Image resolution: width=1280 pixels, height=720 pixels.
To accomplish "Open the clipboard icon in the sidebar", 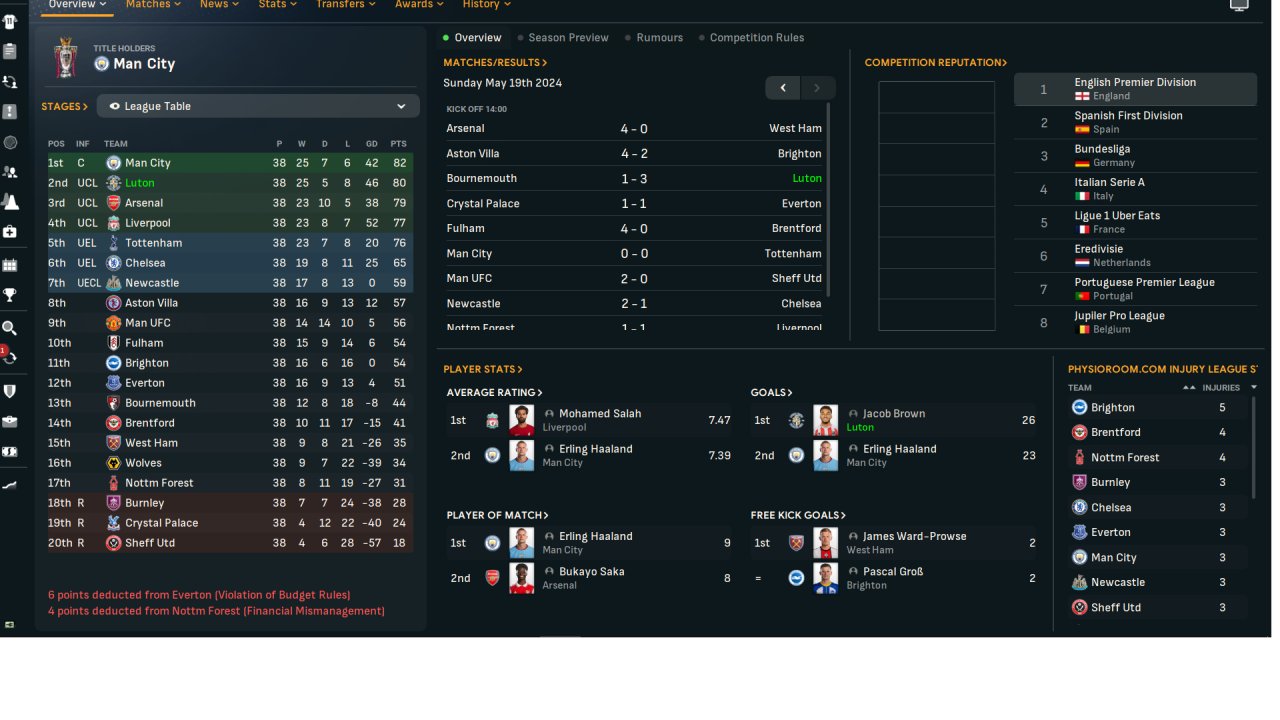I will point(10,51).
